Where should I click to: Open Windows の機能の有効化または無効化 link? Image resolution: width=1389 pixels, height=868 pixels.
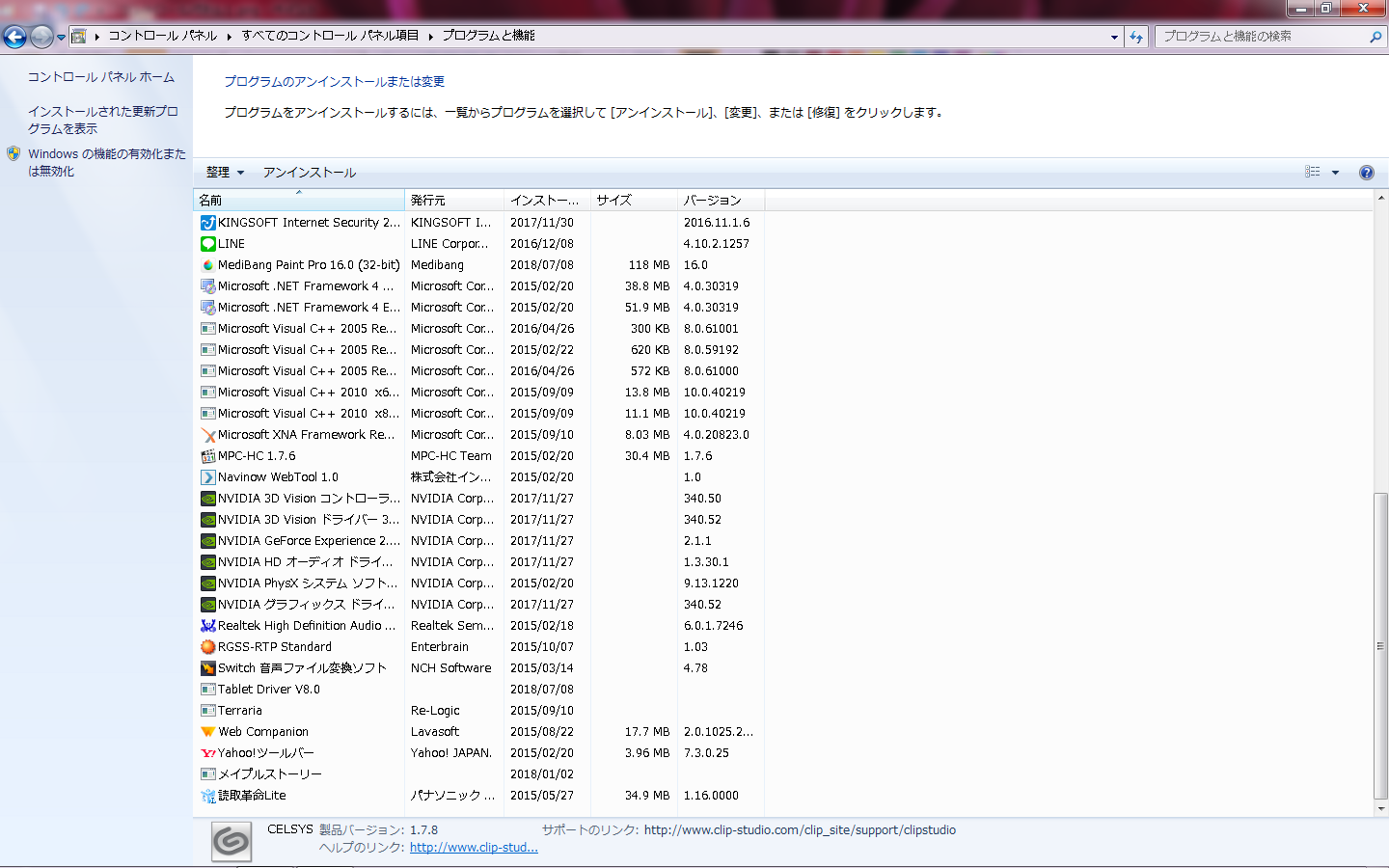click(107, 163)
